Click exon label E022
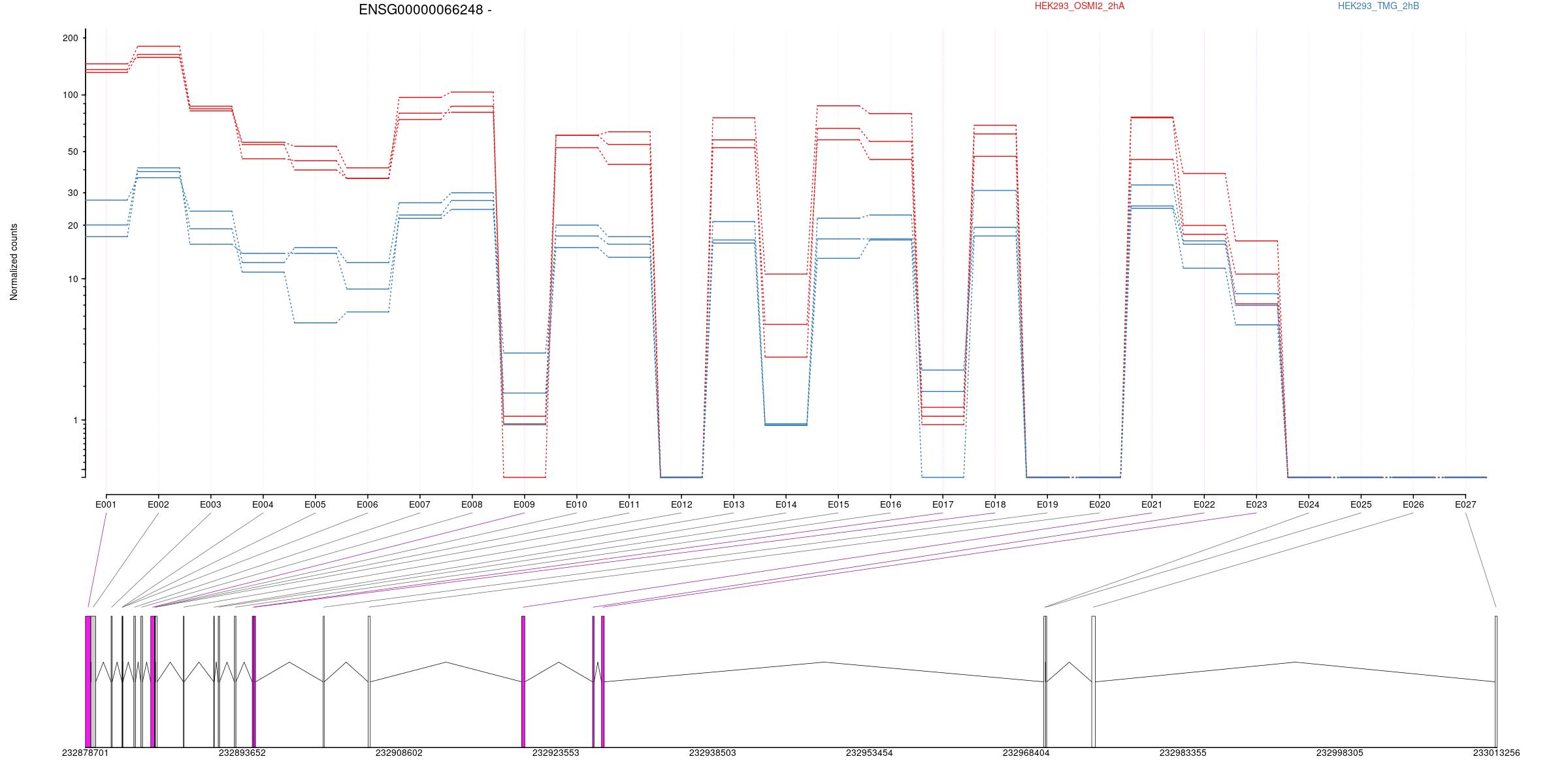This screenshot has height=784, width=1568. (x=1204, y=504)
